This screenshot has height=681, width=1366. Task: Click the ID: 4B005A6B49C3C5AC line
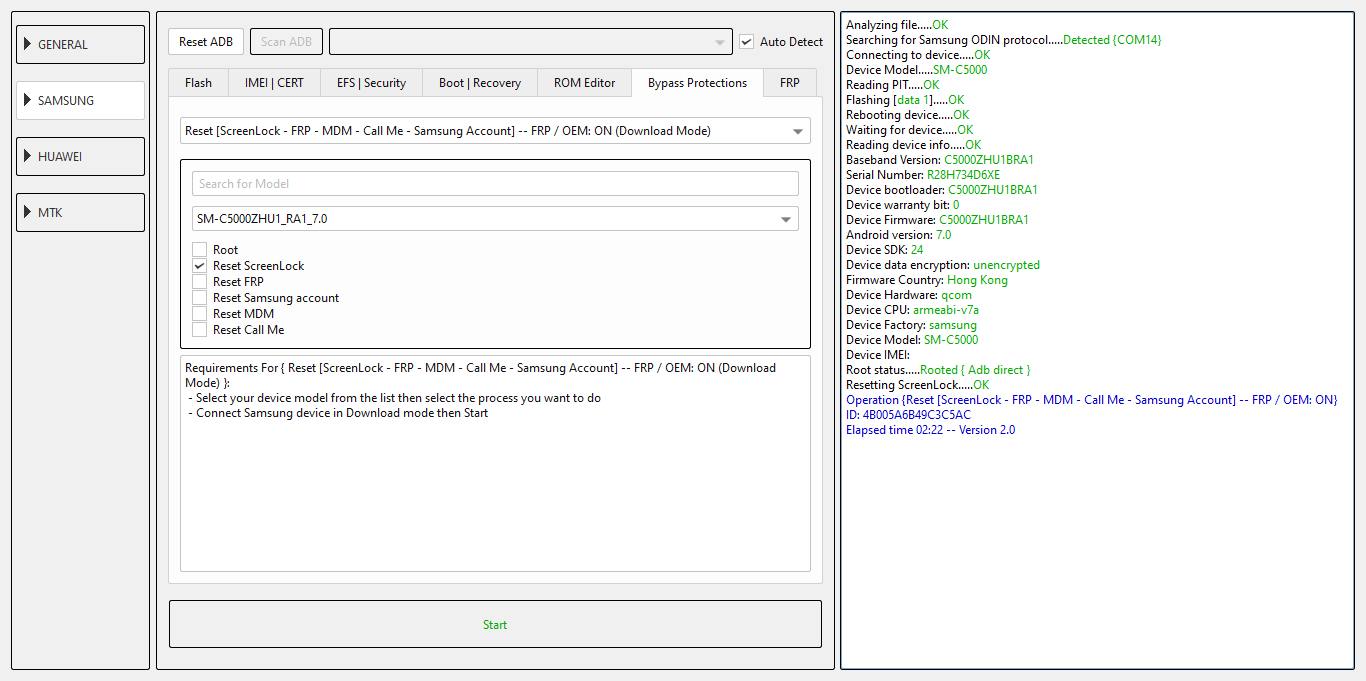pos(908,415)
